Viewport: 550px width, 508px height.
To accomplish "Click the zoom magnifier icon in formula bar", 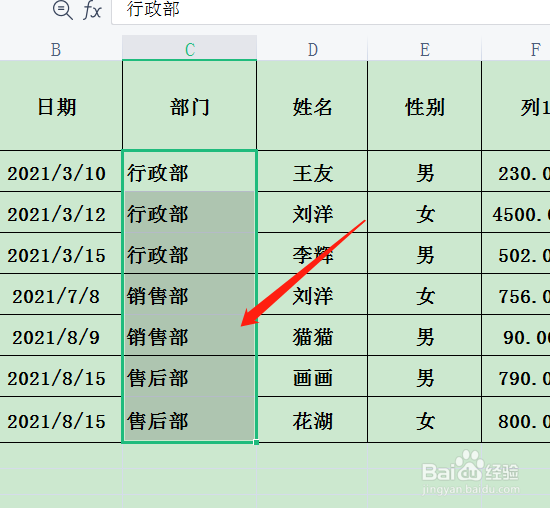I will [x=63, y=10].
